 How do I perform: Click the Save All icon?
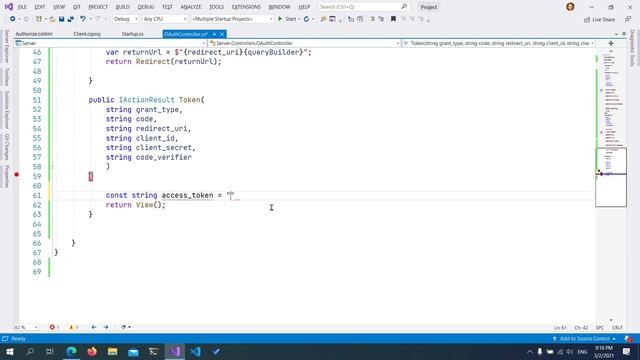[71, 19]
